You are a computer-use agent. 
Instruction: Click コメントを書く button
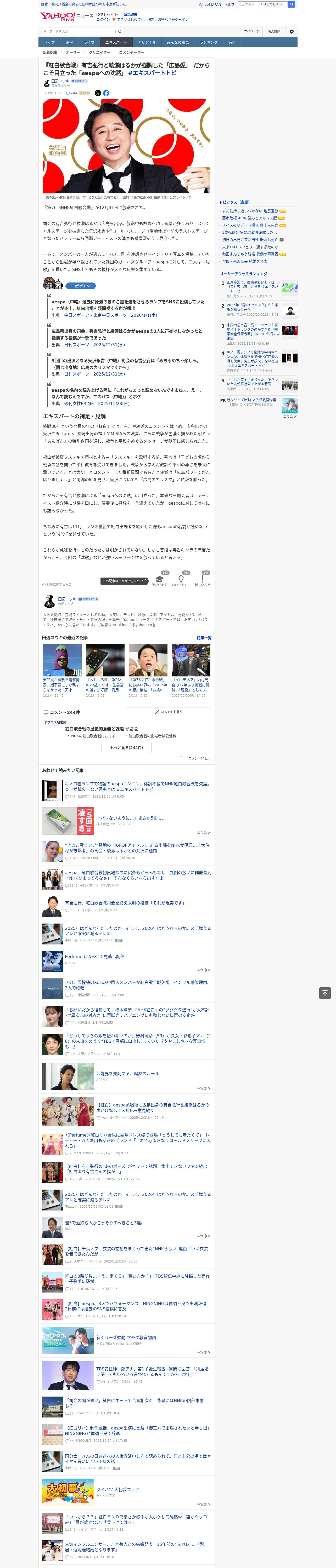(x=168, y=712)
